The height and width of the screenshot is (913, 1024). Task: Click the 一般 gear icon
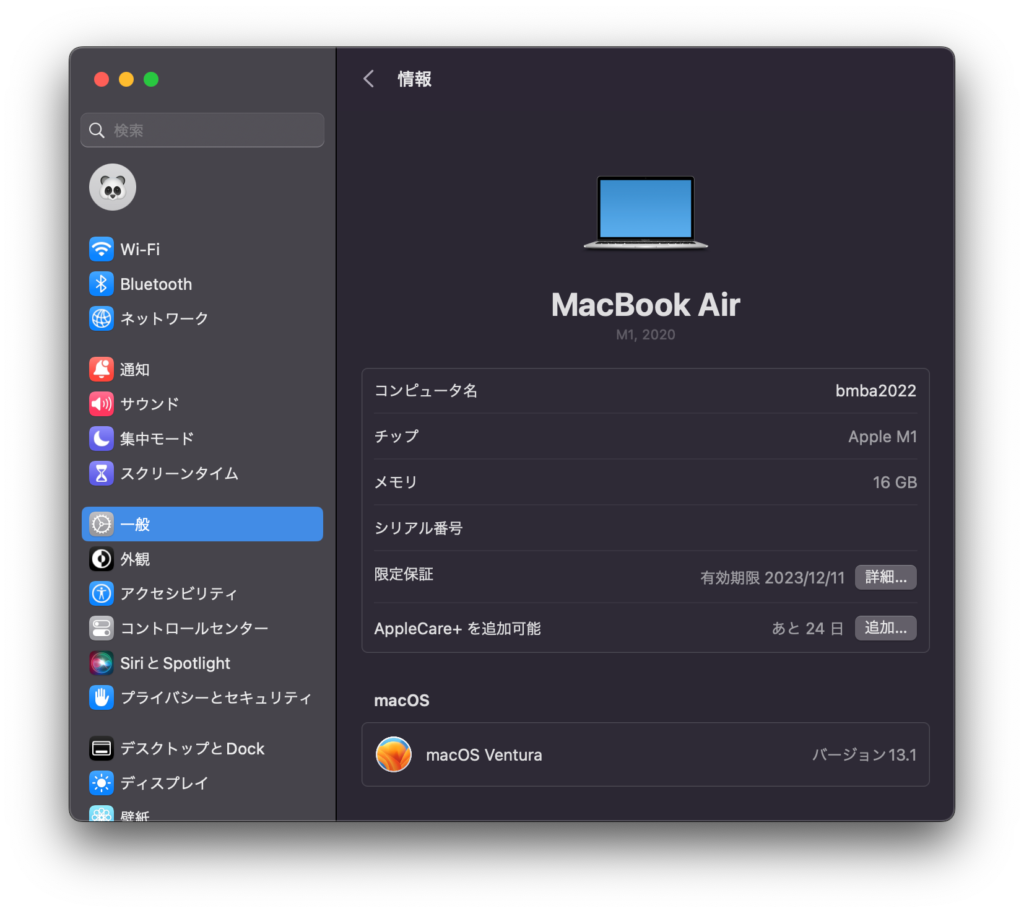[x=101, y=524]
